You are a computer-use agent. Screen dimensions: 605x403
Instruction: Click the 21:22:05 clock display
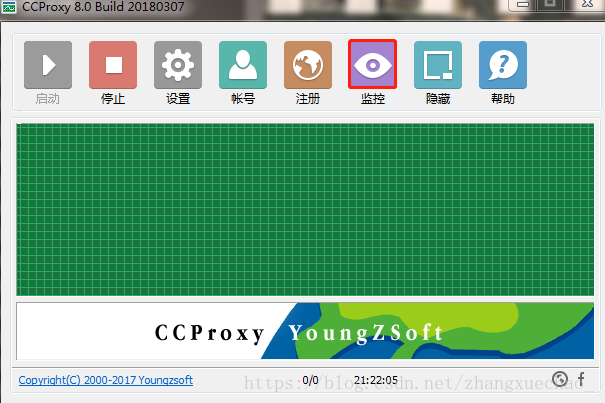pos(376,380)
